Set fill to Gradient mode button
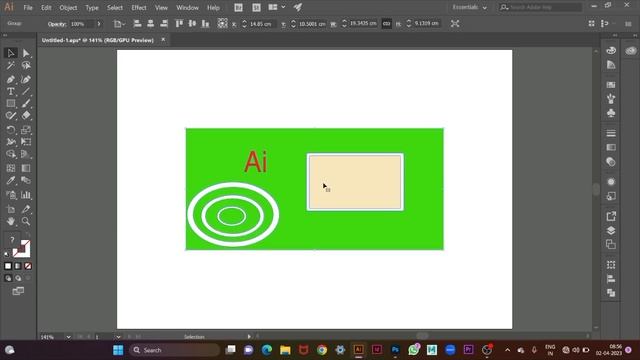The image size is (640, 360). [18, 266]
